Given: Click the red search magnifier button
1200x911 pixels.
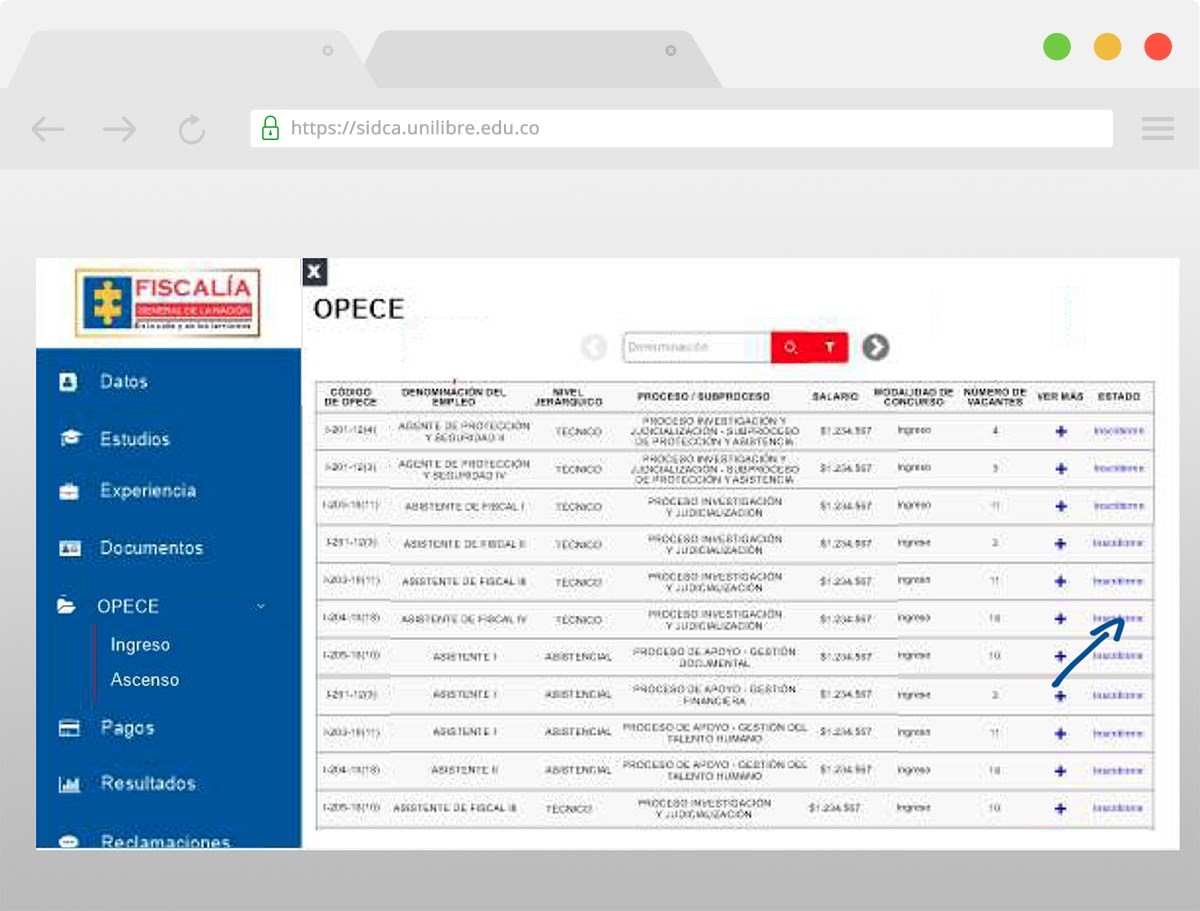Looking at the screenshot, I should click(x=790, y=347).
